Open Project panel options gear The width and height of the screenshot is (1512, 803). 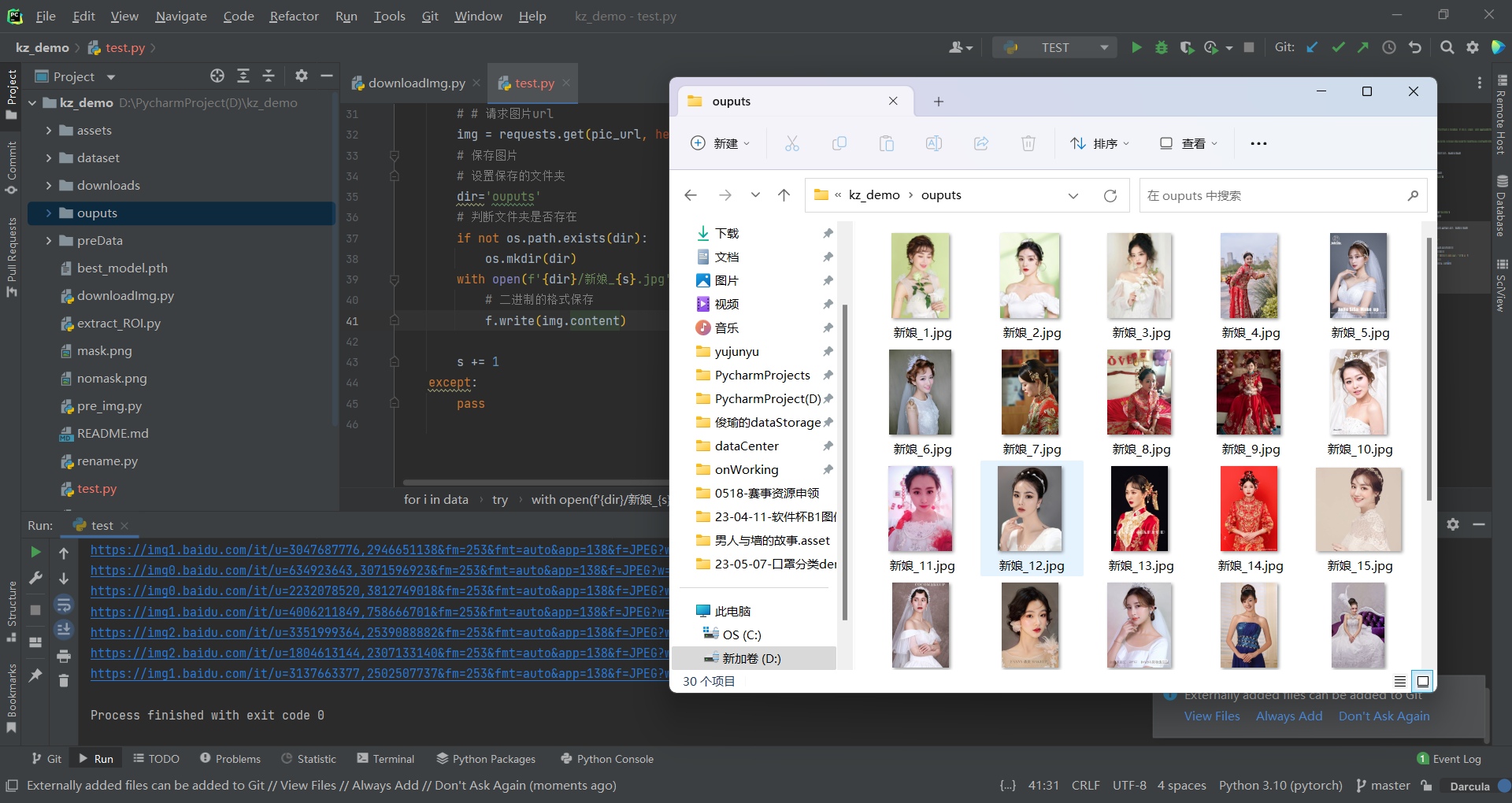[301, 76]
